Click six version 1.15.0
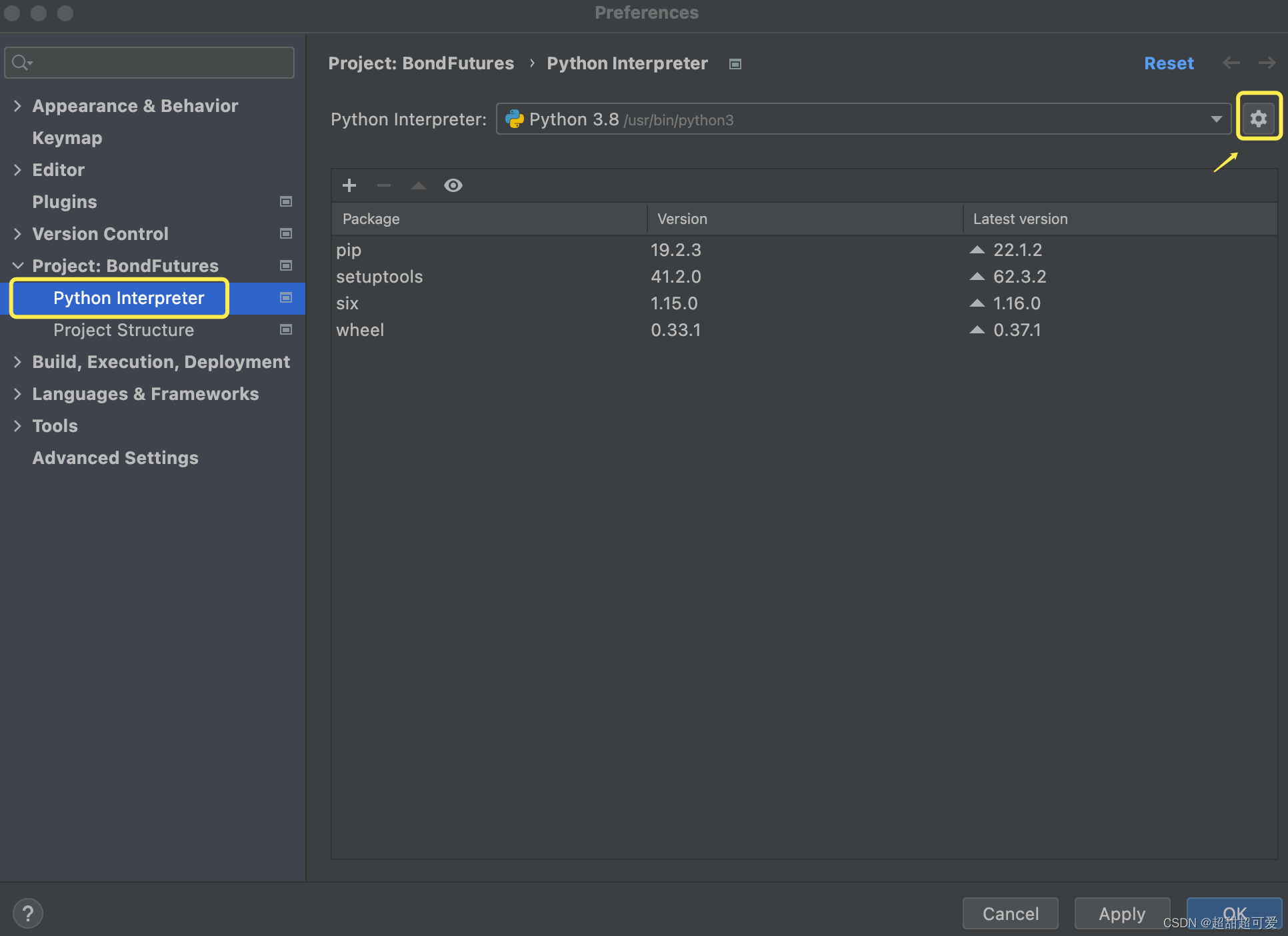The width and height of the screenshot is (1288, 936). click(674, 303)
